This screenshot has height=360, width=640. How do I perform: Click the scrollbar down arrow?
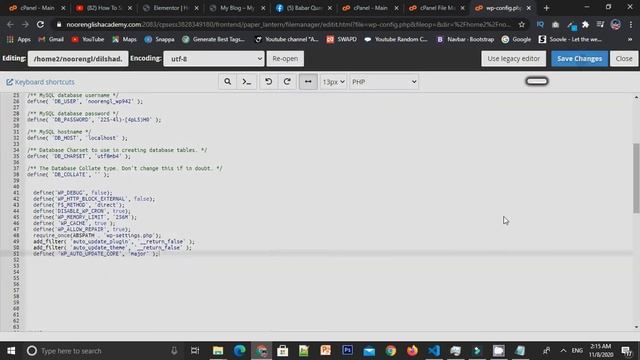(x=636, y=327)
